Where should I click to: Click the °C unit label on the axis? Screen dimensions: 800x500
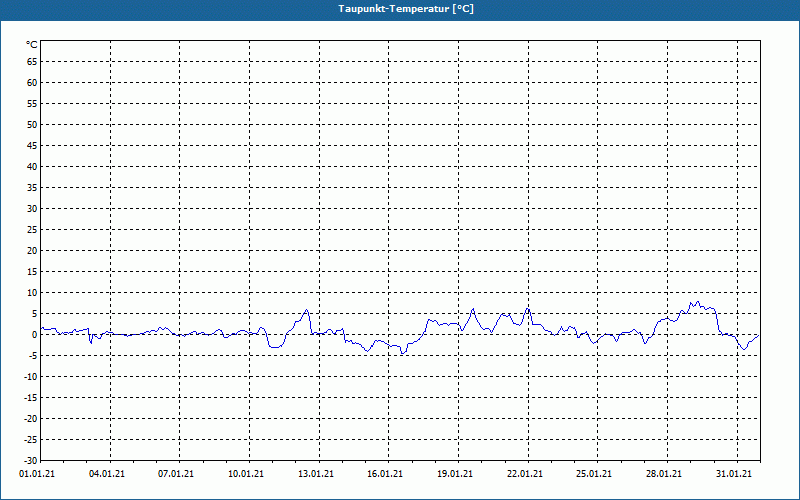tap(32, 45)
